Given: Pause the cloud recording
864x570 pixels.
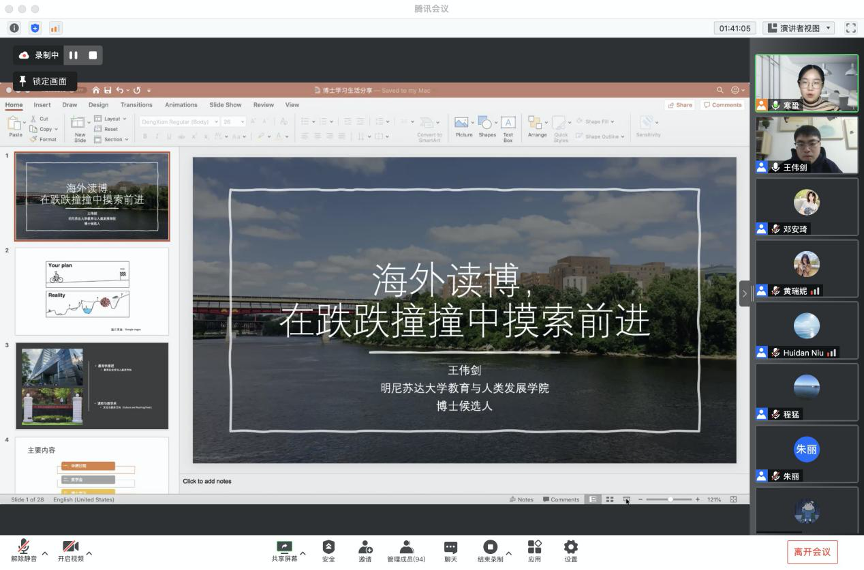Looking at the screenshot, I should point(74,55).
